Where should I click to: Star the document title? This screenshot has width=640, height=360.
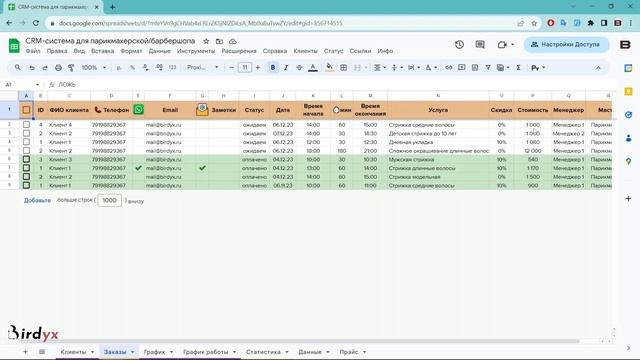pyautogui.click(x=206, y=41)
